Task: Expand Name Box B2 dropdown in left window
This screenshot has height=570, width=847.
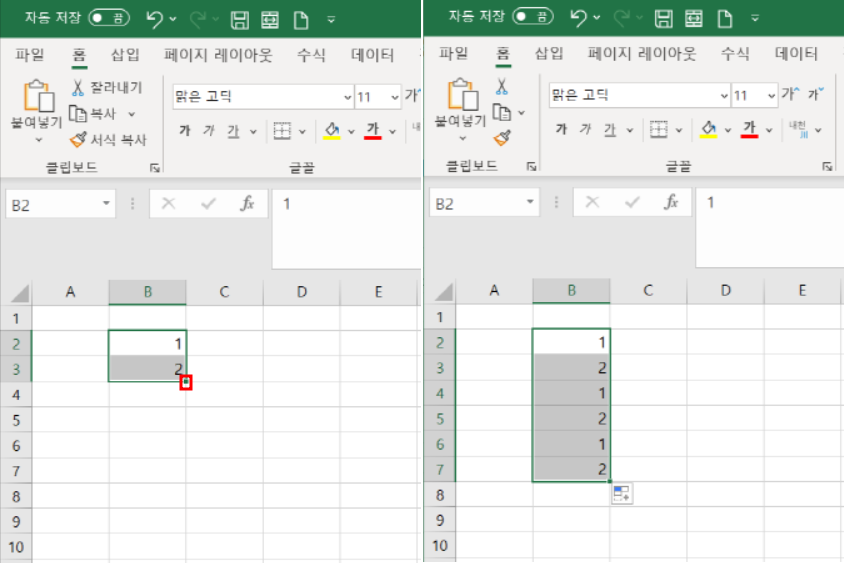Action: [x=106, y=204]
